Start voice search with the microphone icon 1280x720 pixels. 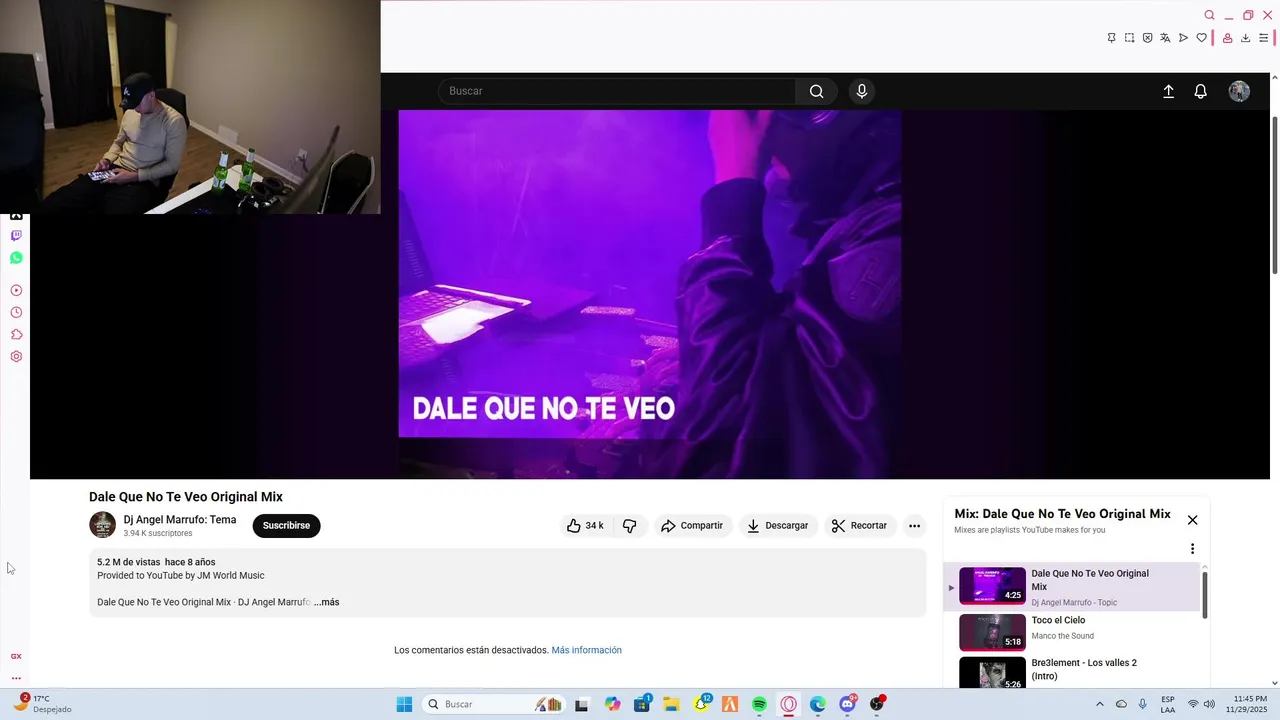coord(862,91)
